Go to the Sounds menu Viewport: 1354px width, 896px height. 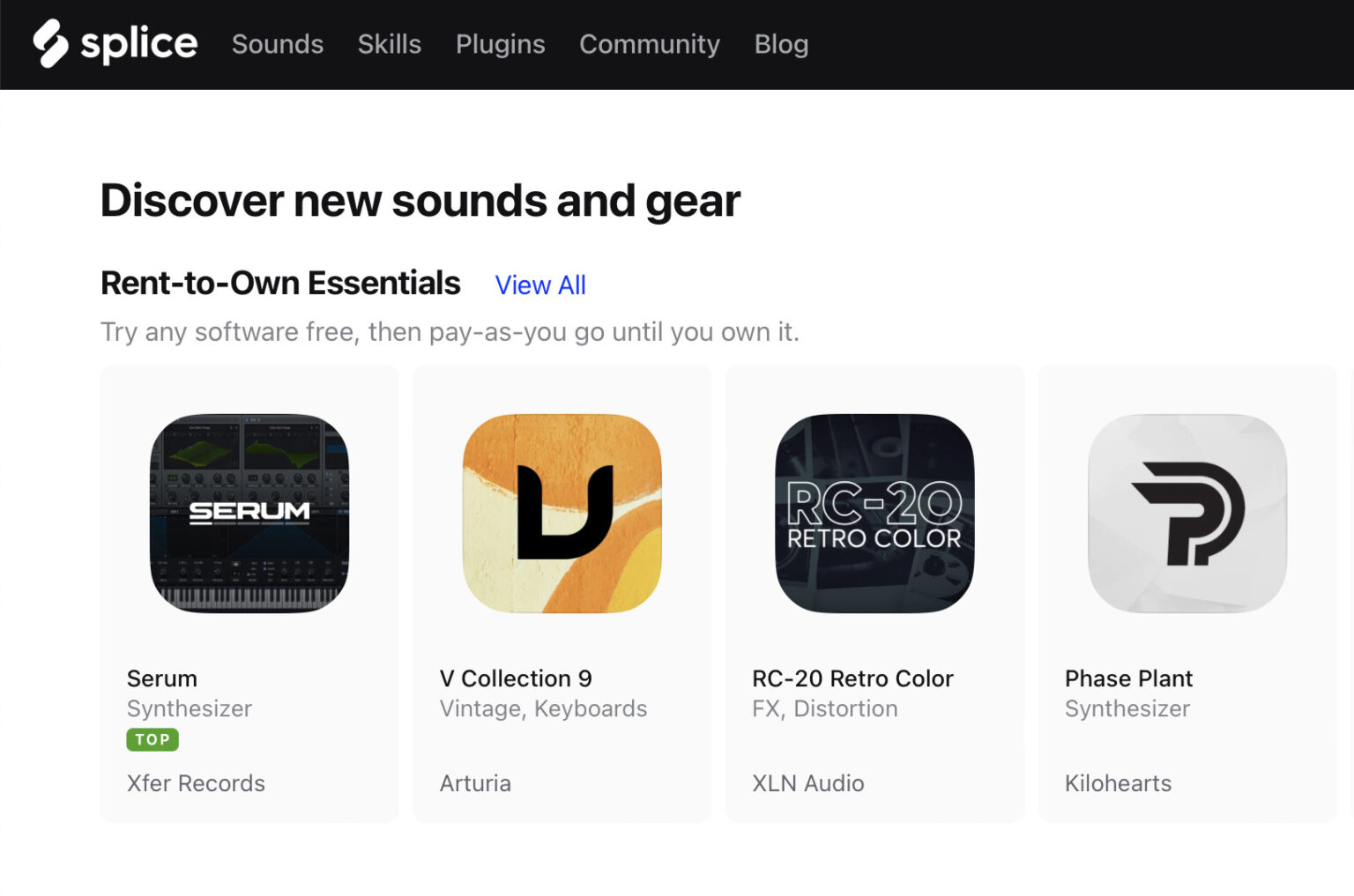(x=278, y=44)
